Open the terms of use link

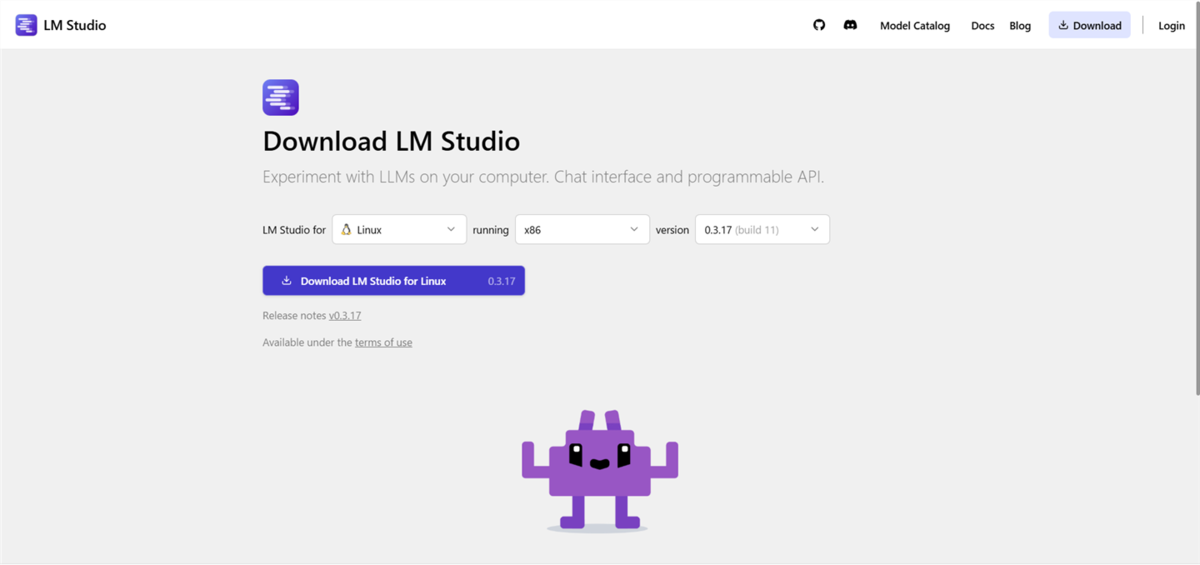point(383,342)
